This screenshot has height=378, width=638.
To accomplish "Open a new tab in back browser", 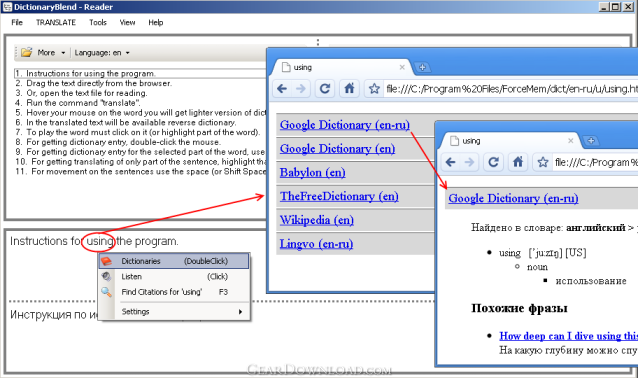I will pyautogui.click(x=422, y=67).
